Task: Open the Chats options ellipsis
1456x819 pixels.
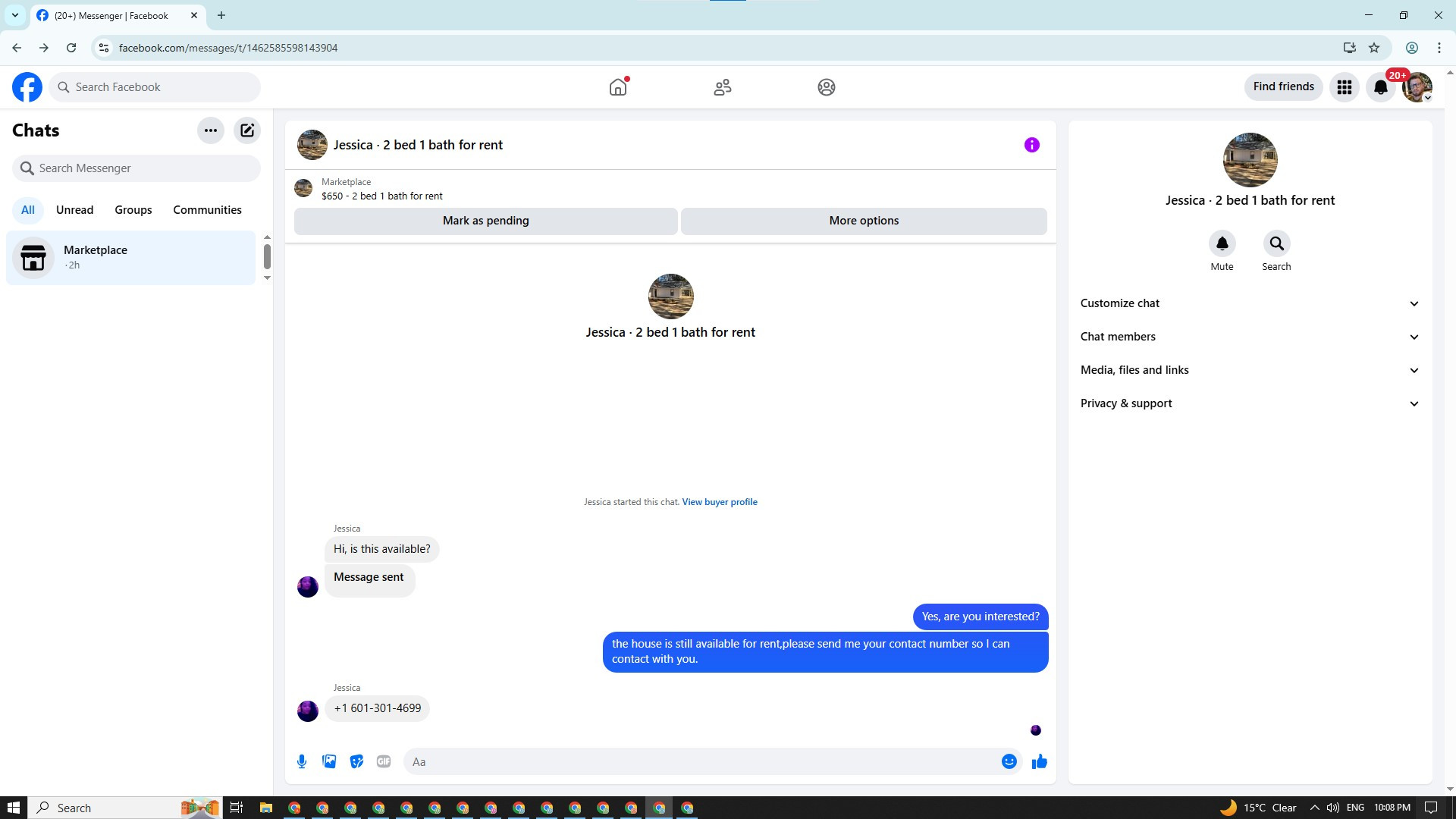Action: [x=211, y=130]
